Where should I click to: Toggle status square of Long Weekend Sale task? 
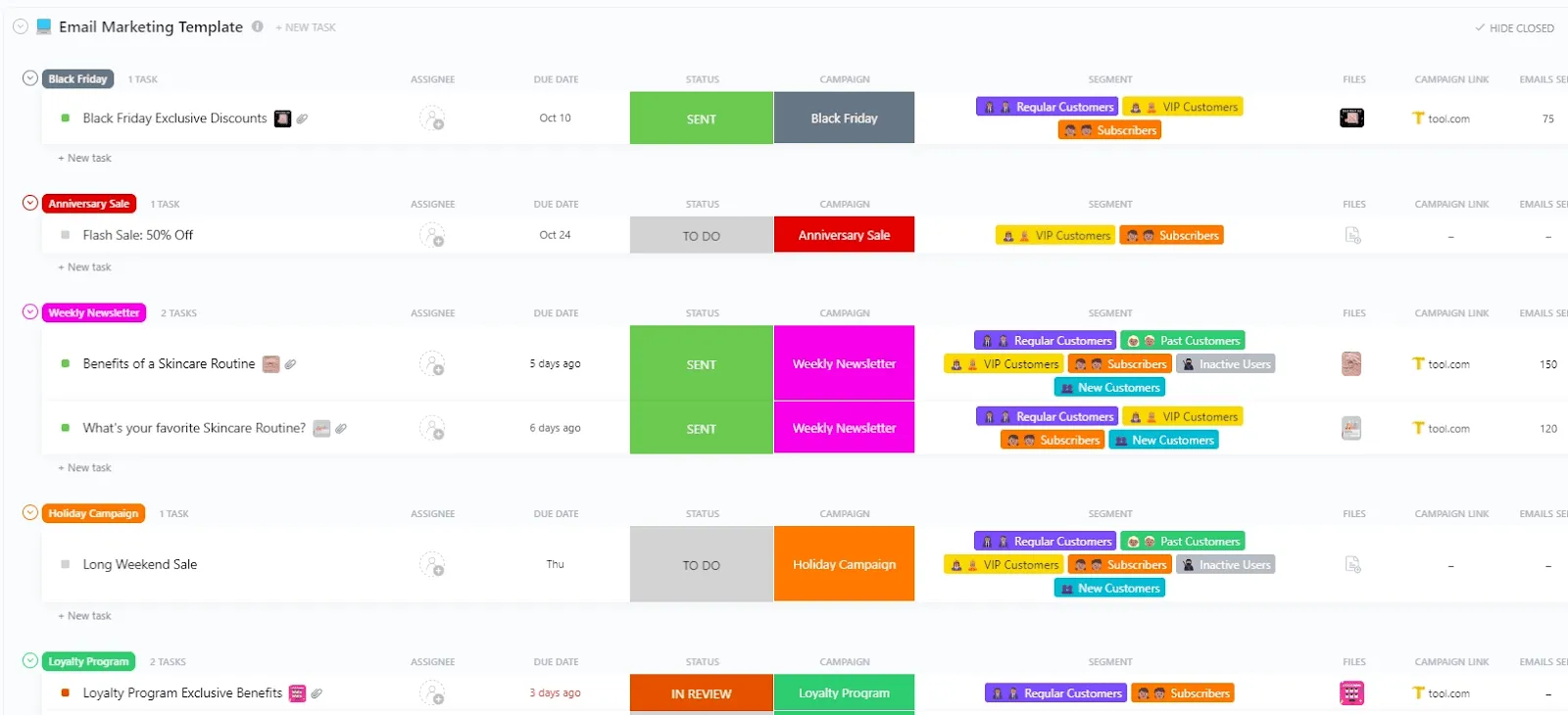point(66,564)
